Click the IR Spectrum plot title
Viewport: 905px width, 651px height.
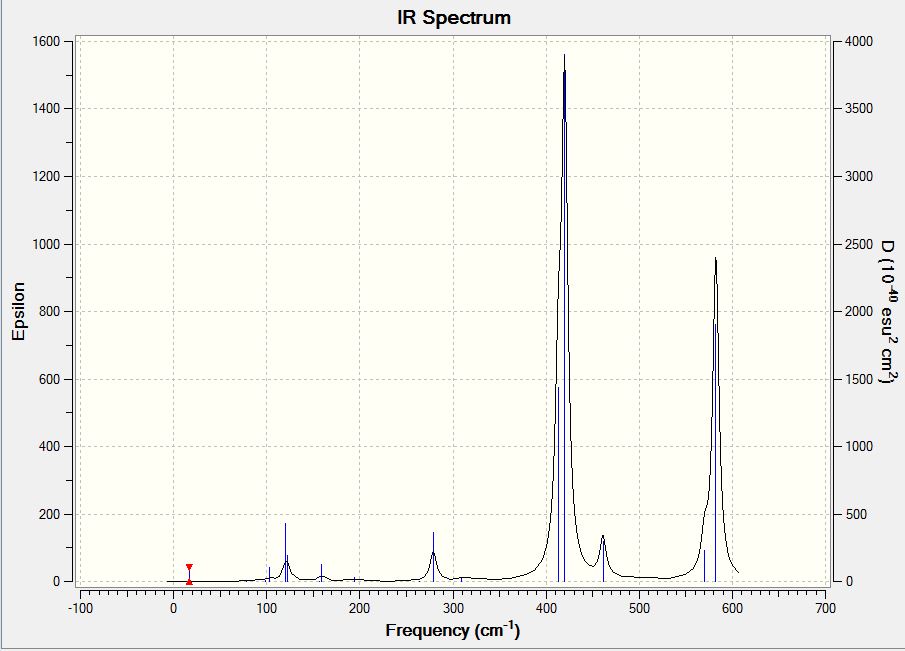click(x=454, y=17)
